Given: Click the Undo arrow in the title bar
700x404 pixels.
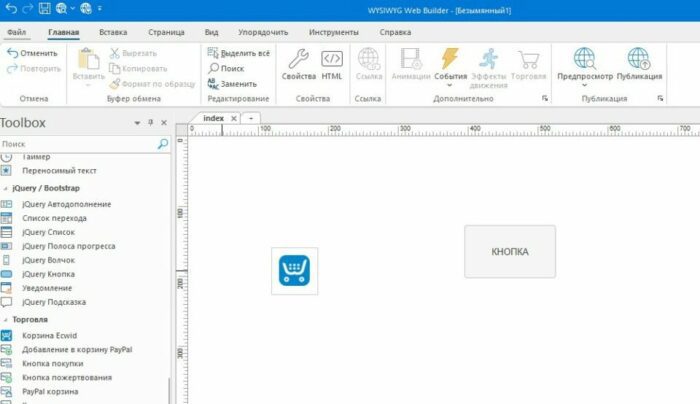Looking at the screenshot, I should (x=11, y=8).
